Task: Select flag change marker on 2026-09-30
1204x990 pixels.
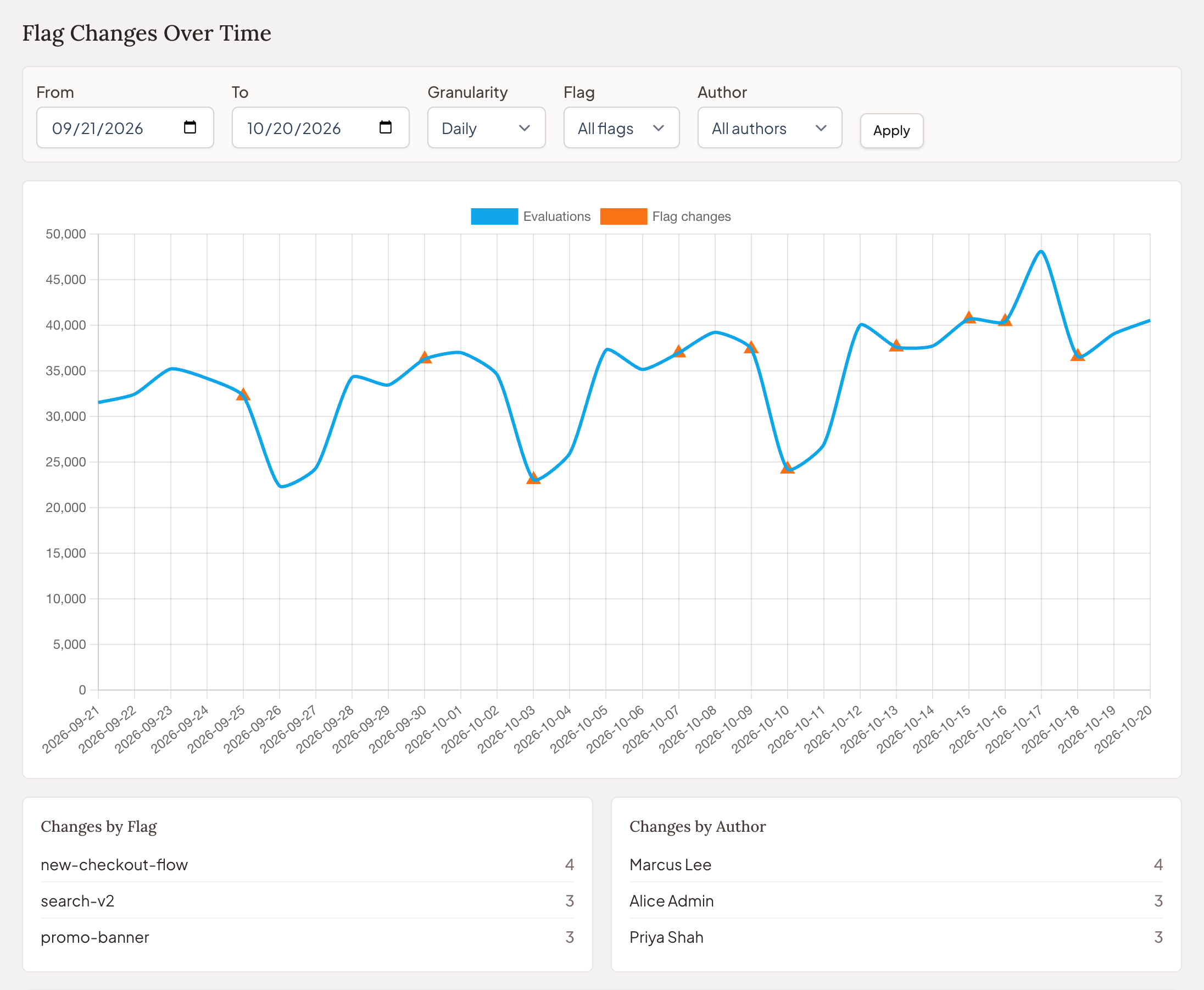Action: 425,357
